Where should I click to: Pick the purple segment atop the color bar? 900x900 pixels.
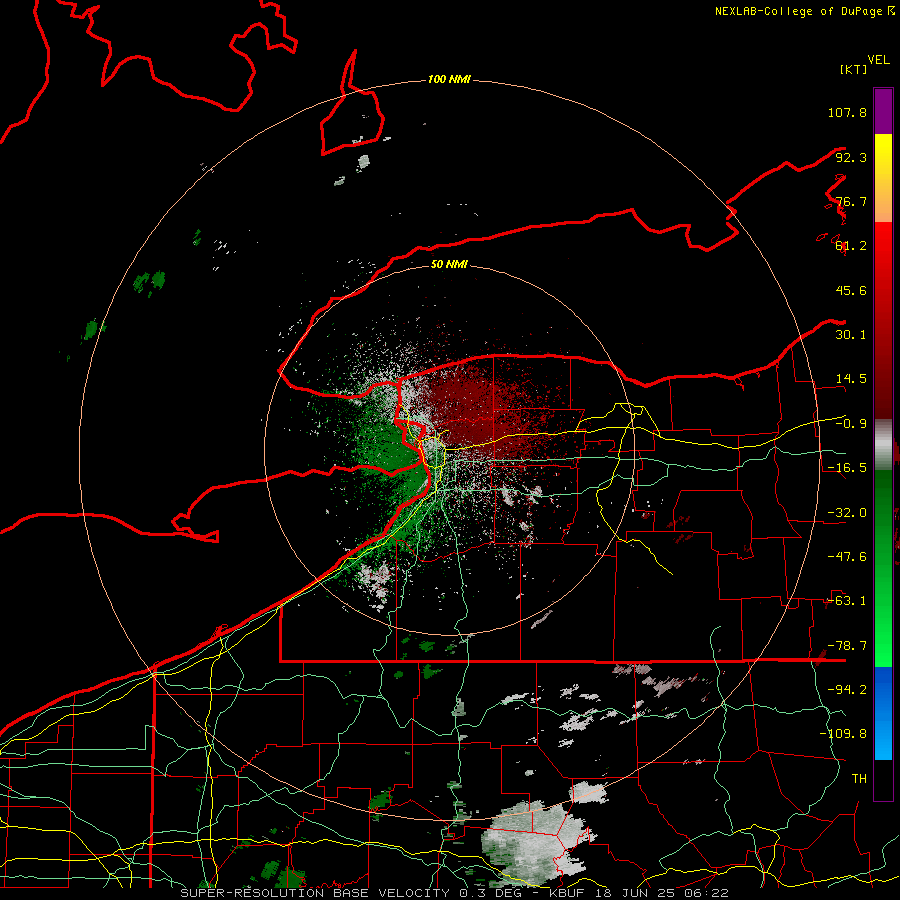click(x=883, y=111)
